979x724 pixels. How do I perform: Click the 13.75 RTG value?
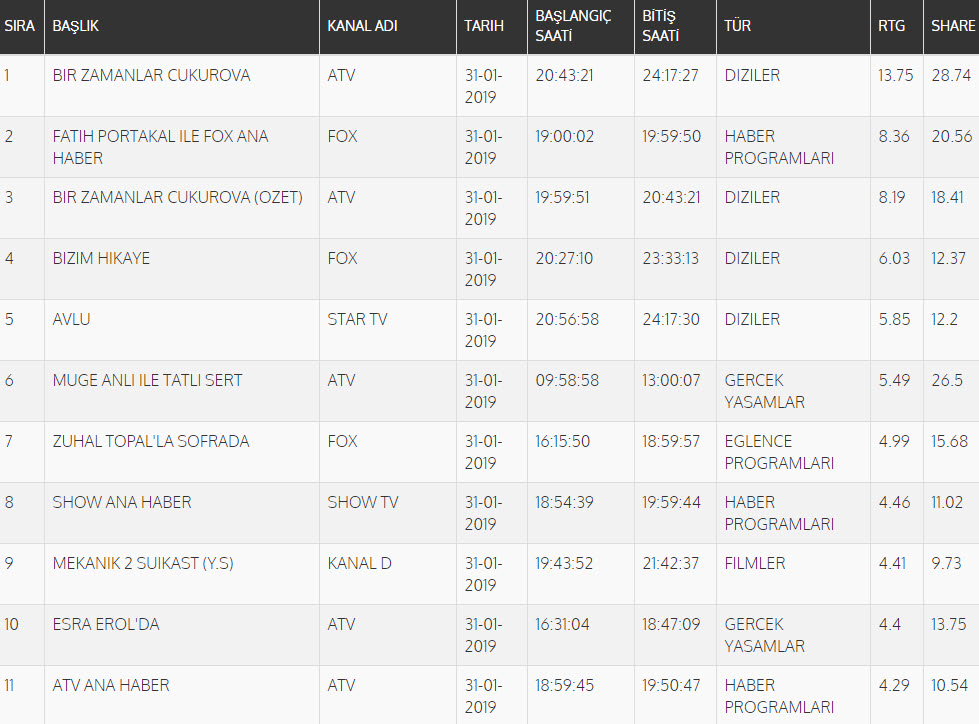[895, 76]
